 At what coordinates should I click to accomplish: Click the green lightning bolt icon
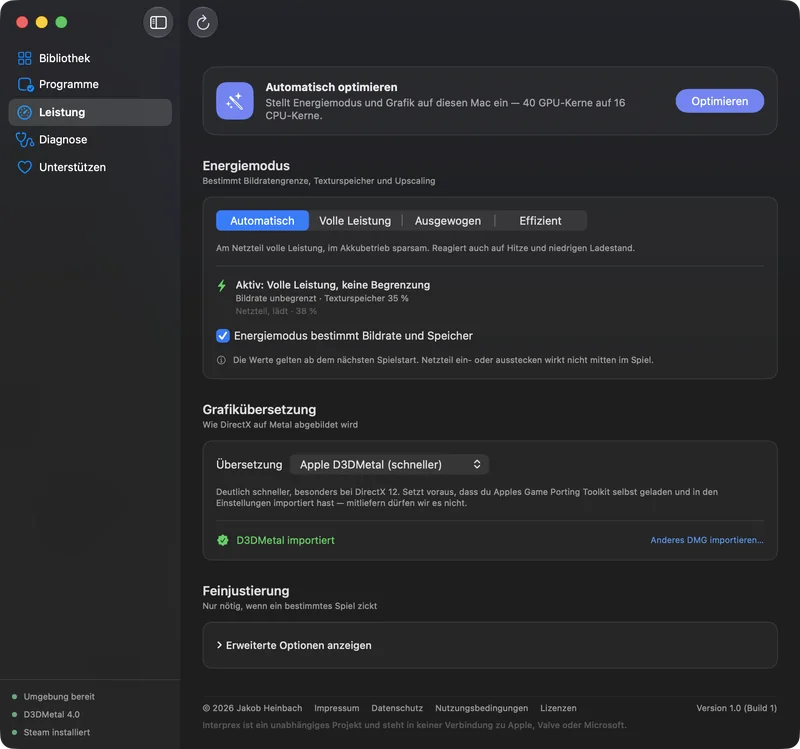[x=221, y=286]
